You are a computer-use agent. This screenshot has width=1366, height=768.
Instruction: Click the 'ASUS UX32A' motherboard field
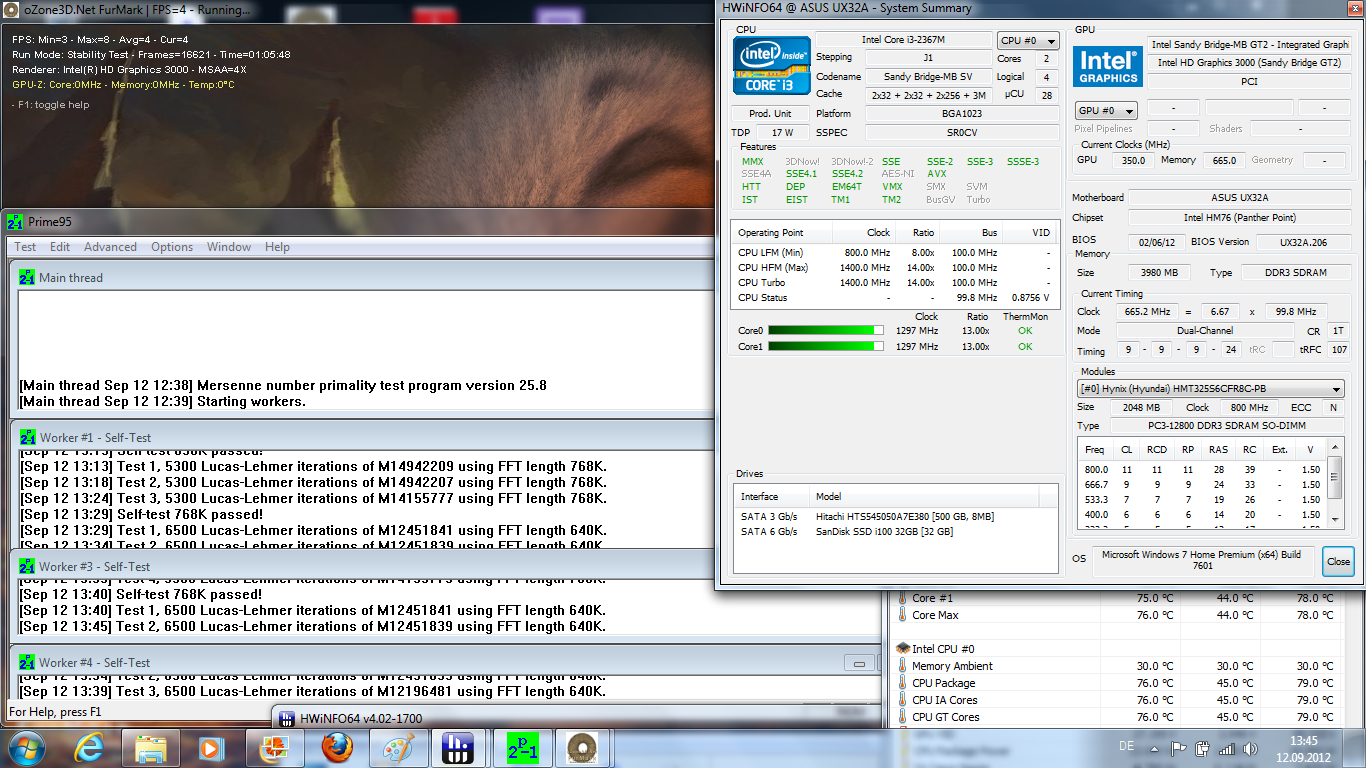point(1239,198)
